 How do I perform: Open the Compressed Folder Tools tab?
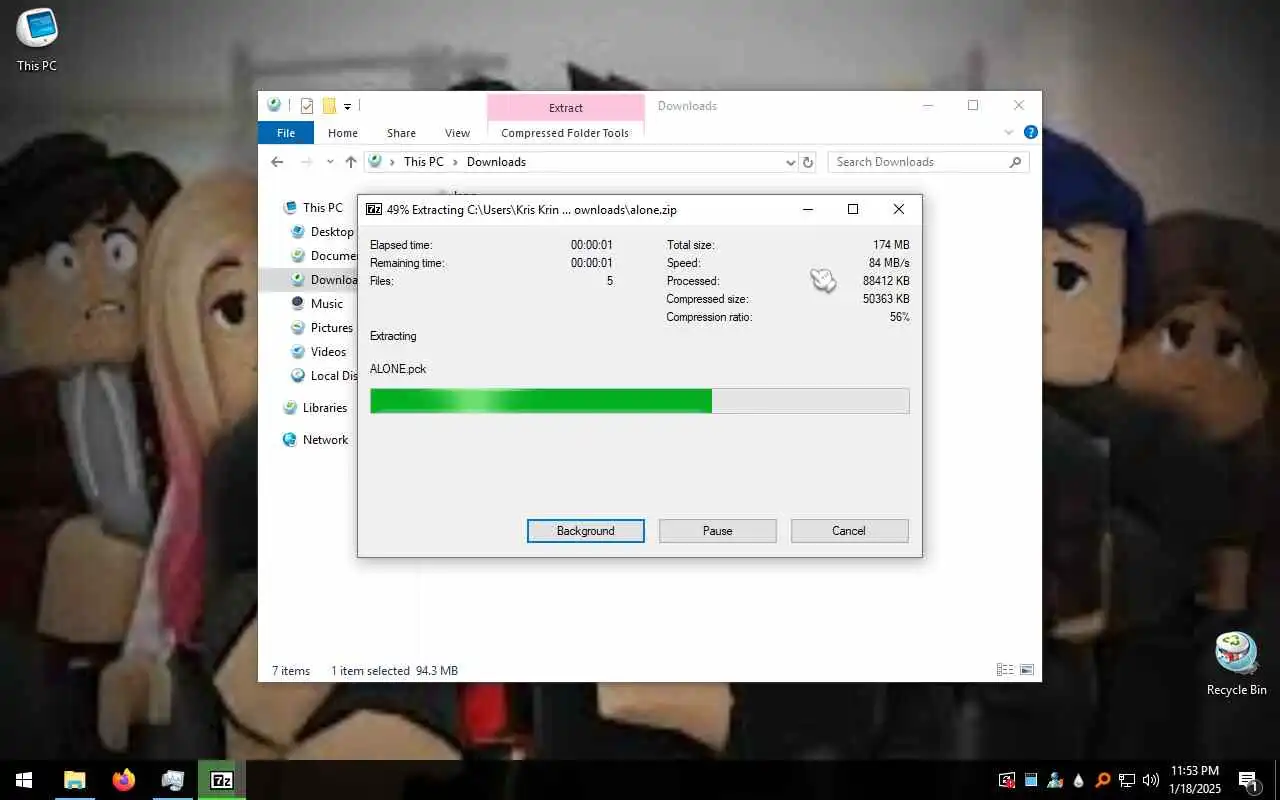(565, 133)
